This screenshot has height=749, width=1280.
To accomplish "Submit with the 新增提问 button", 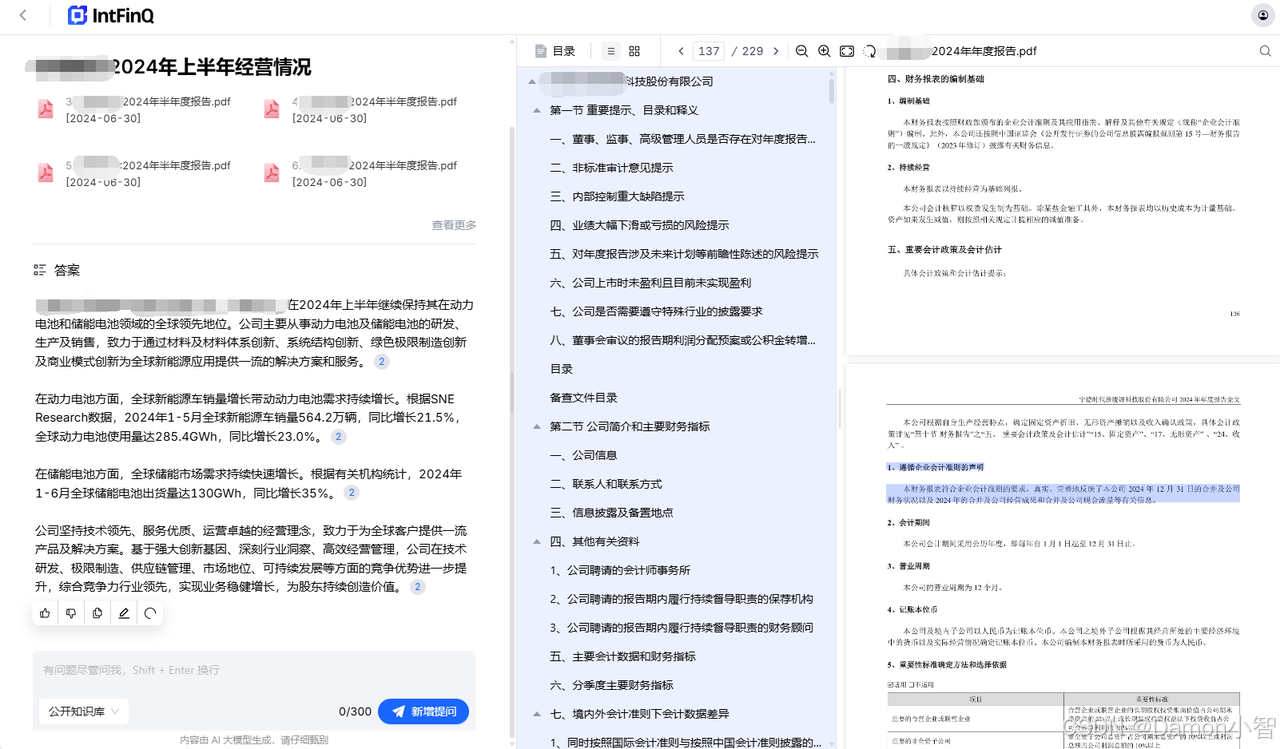I will pos(423,711).
